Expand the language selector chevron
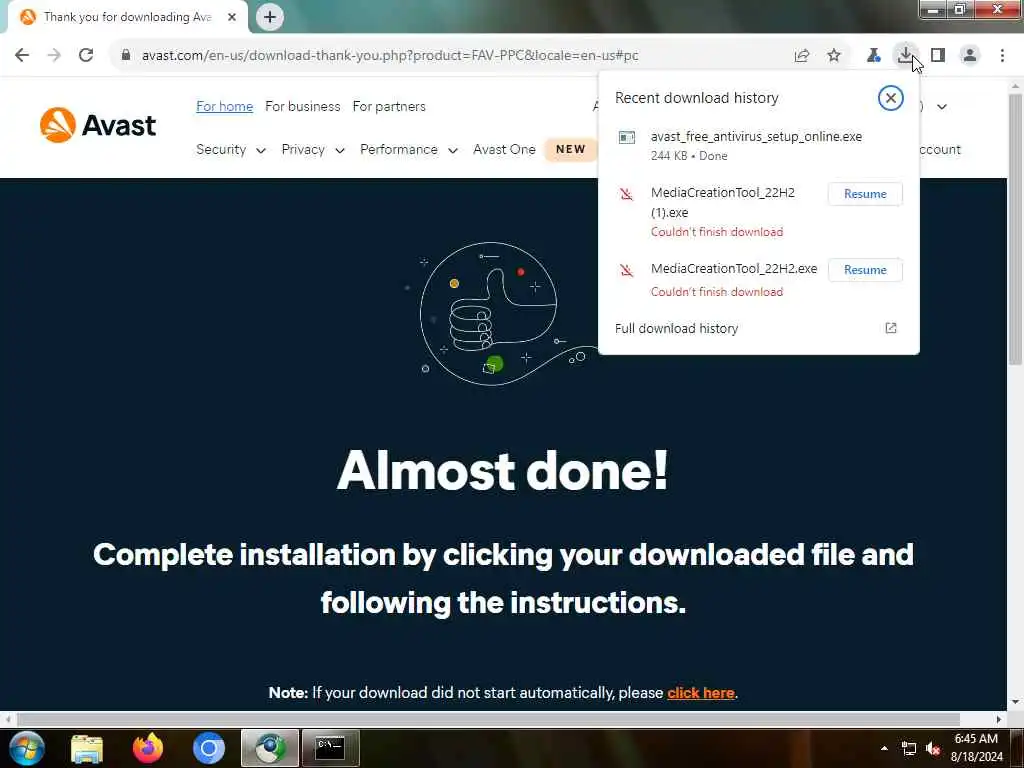 942,106
